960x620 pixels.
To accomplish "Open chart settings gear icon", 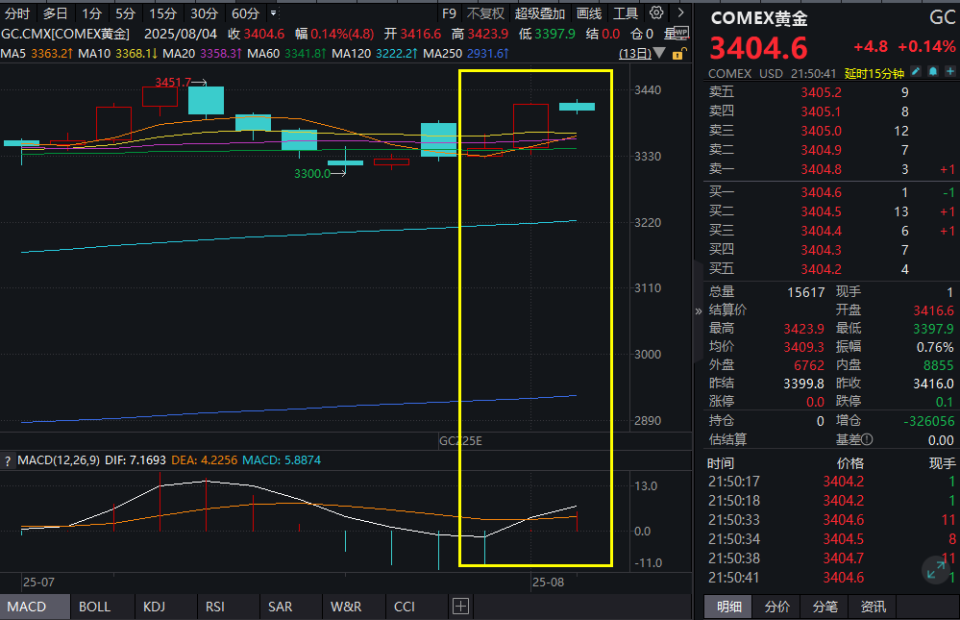I will point(656,12).
